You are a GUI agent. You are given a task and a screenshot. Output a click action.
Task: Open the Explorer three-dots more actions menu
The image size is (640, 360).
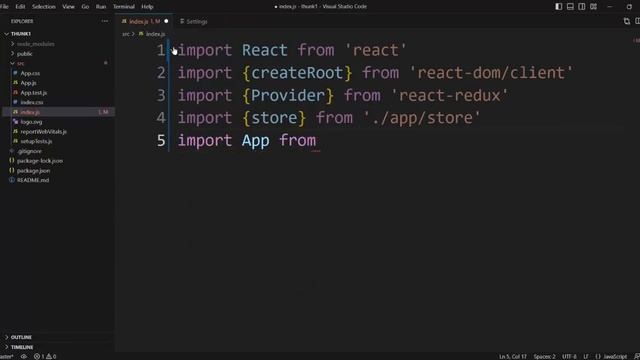click(x=105, y=21)
